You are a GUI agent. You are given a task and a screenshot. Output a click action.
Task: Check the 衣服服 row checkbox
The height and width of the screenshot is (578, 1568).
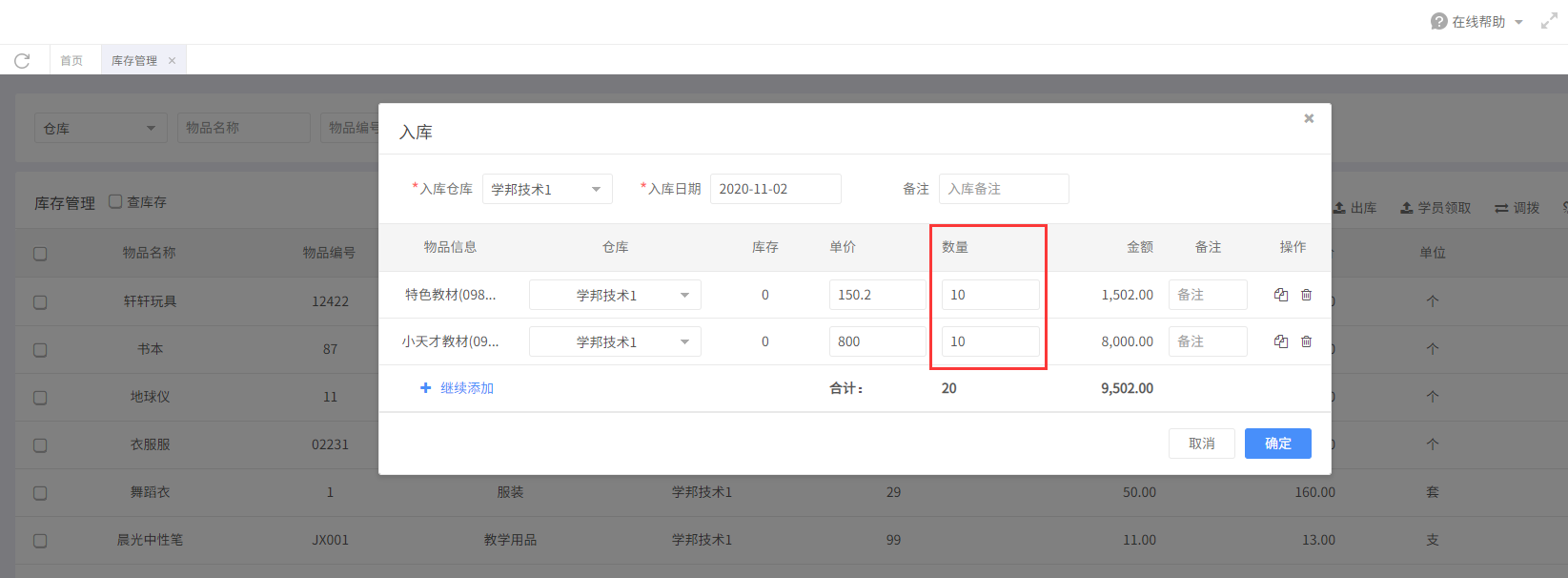[x=40, y=445]
